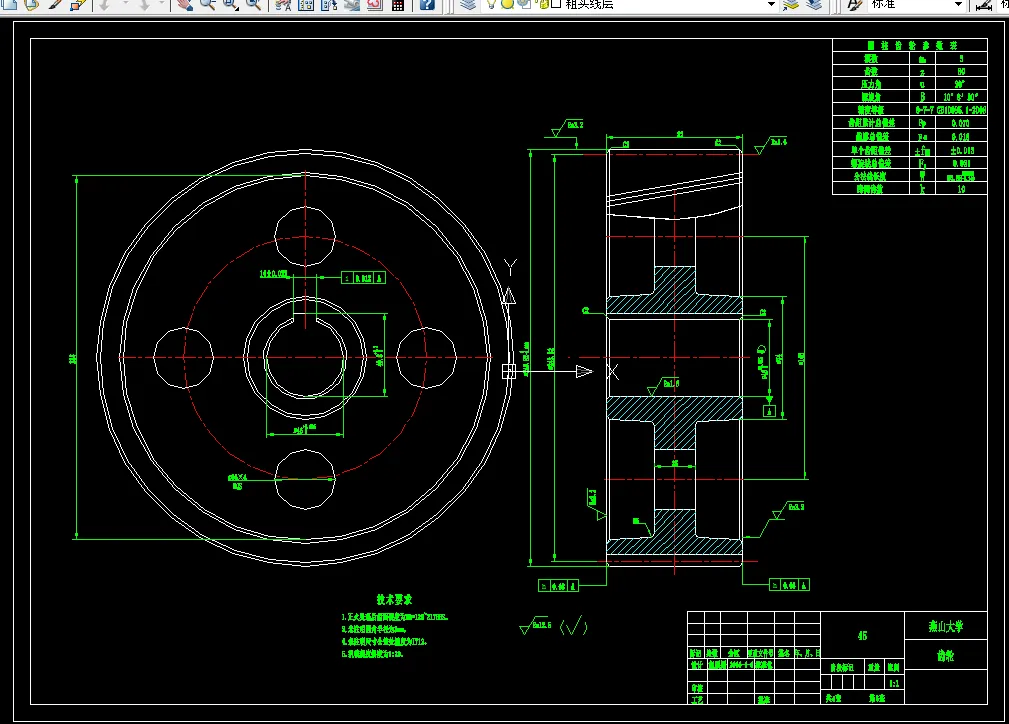
Task: Open the Properties palette icon
Action: tap(283, 4)
